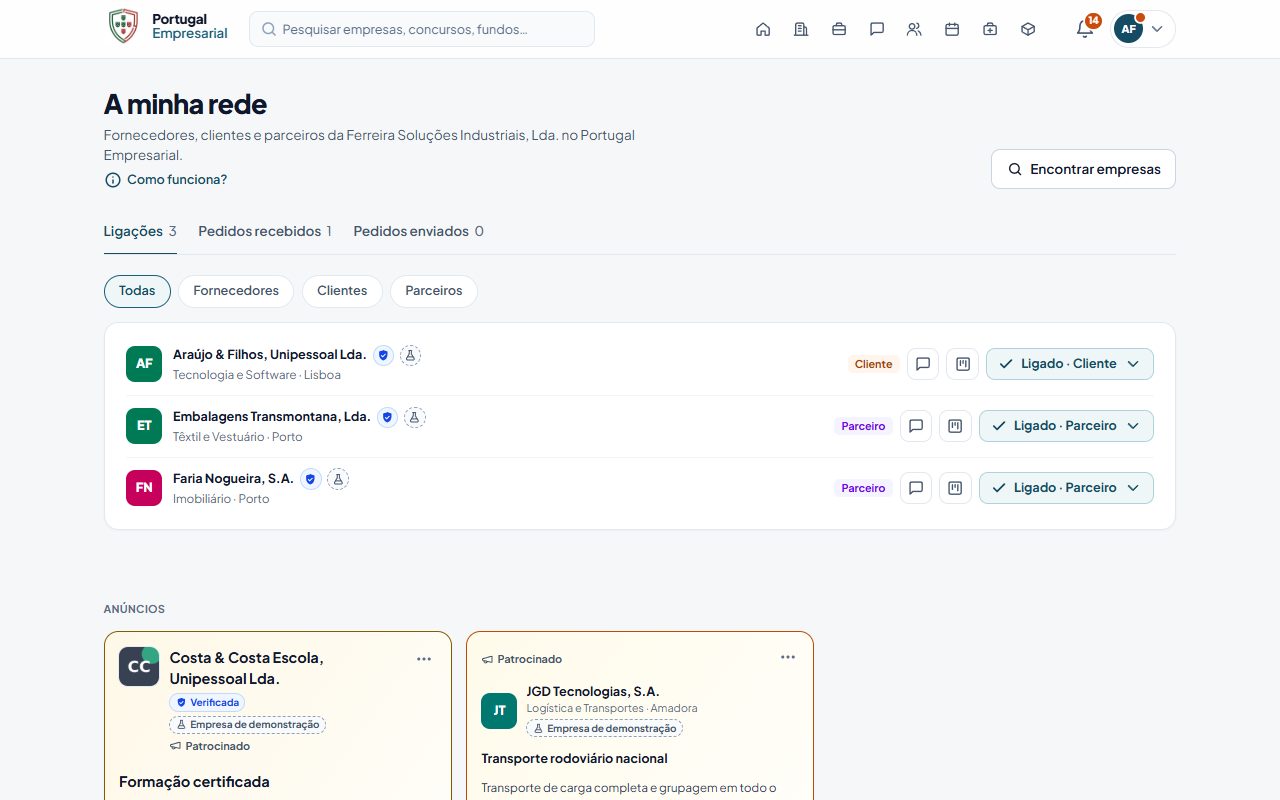
Task: Click the briefcase-with-plus icon in navigation
Action: click(990, 29)
